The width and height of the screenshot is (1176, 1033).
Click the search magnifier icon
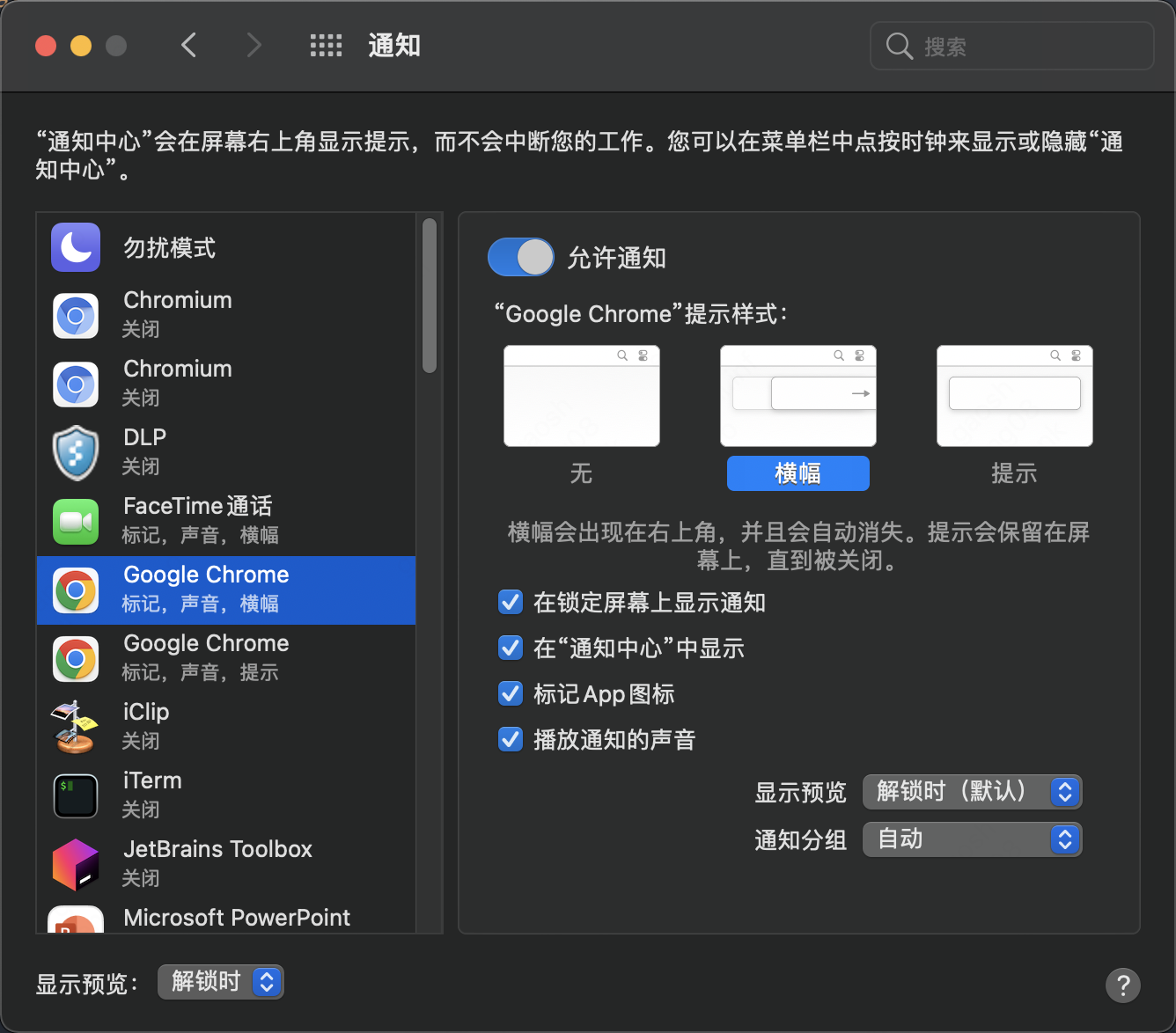pos(899,46)
